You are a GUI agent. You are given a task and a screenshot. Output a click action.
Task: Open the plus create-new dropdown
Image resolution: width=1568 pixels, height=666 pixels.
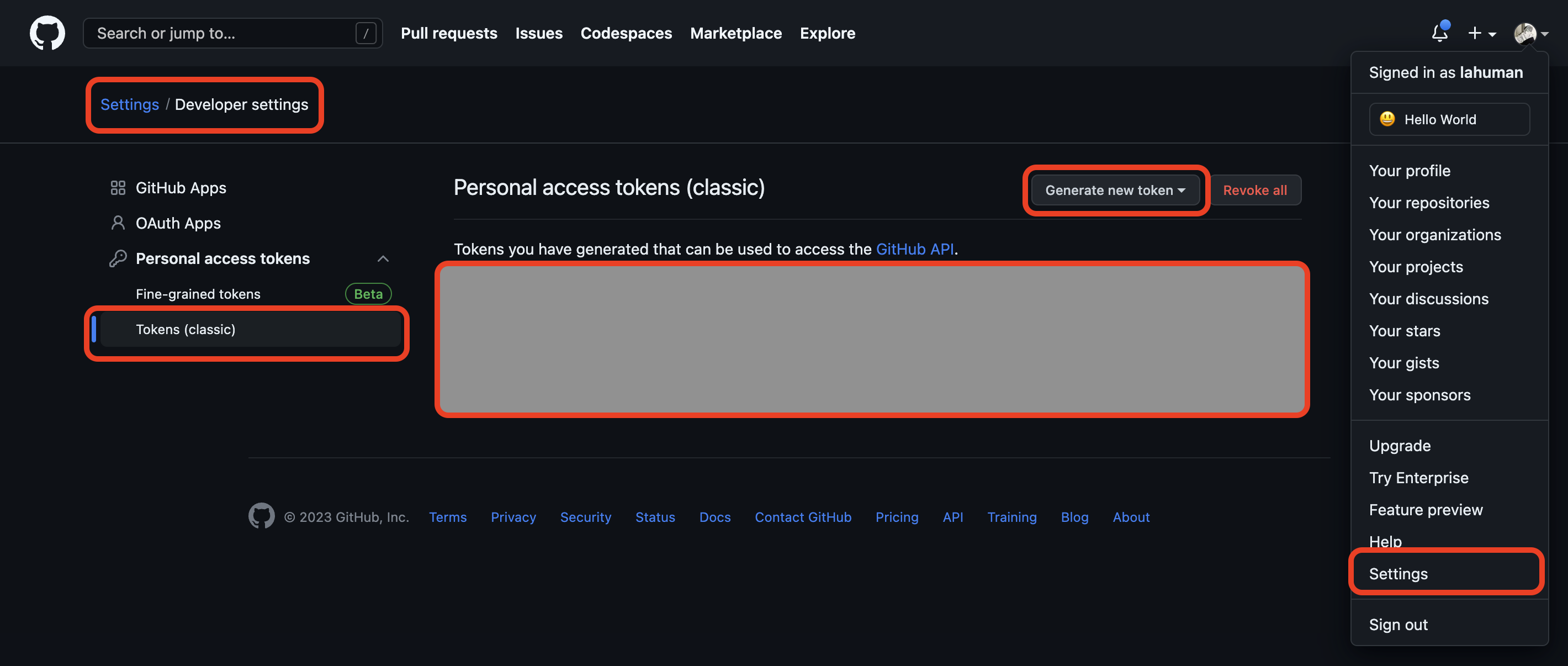point(1481,33)
